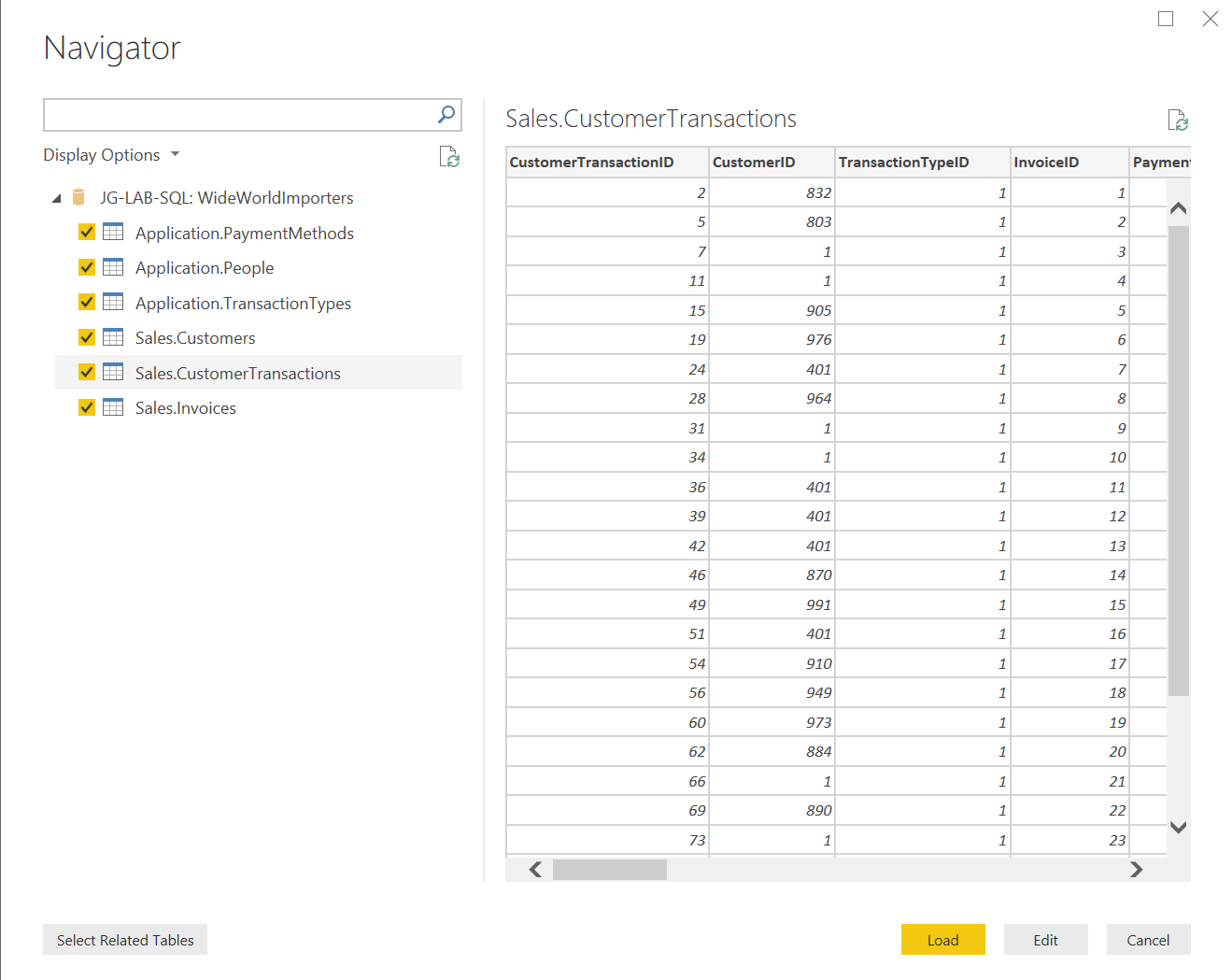1232x980 pixels.
Task: Click the Sales.Invoices table icon
Action: pyautogui.click(x=113, y=407)
